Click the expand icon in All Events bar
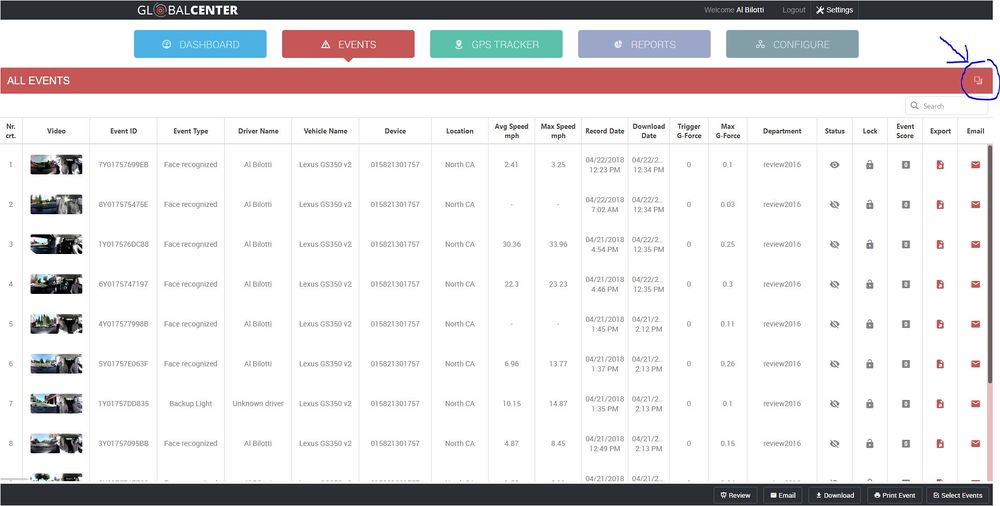 point(978,81)
